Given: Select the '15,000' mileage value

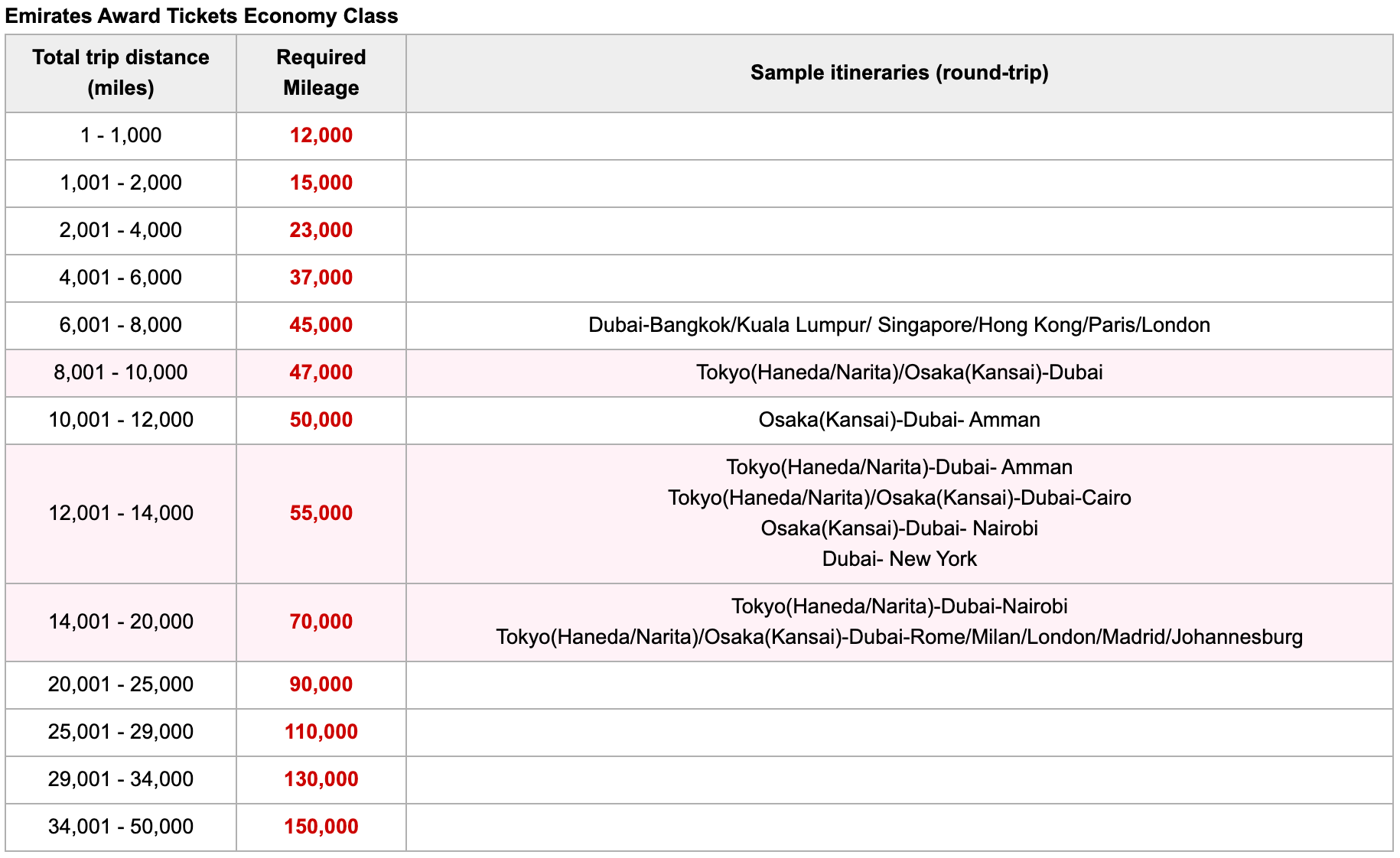Looking at the screenshot, I should [321, 183].
